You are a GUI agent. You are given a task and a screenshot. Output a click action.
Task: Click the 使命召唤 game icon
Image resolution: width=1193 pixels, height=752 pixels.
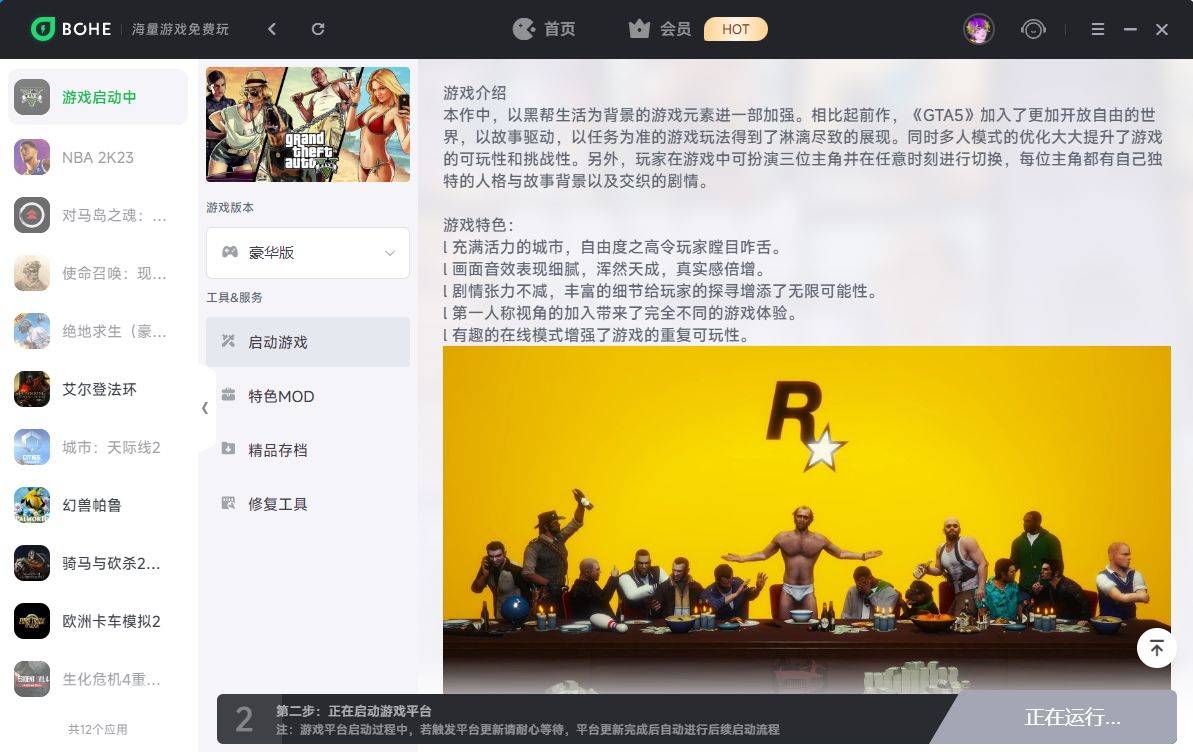pyautogui.click(x=32, y=273)
